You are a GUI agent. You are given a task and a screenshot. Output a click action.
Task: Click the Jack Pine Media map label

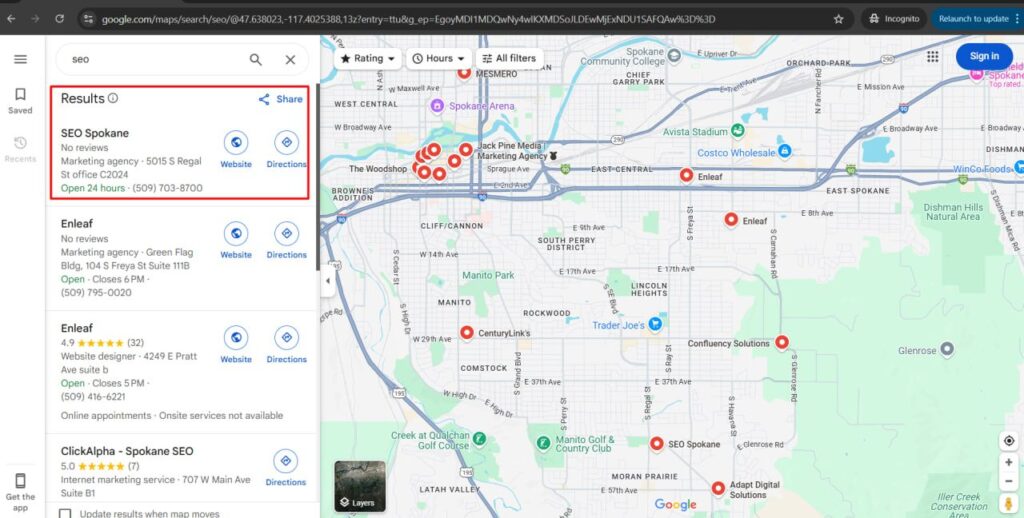[x=513, y=151]
